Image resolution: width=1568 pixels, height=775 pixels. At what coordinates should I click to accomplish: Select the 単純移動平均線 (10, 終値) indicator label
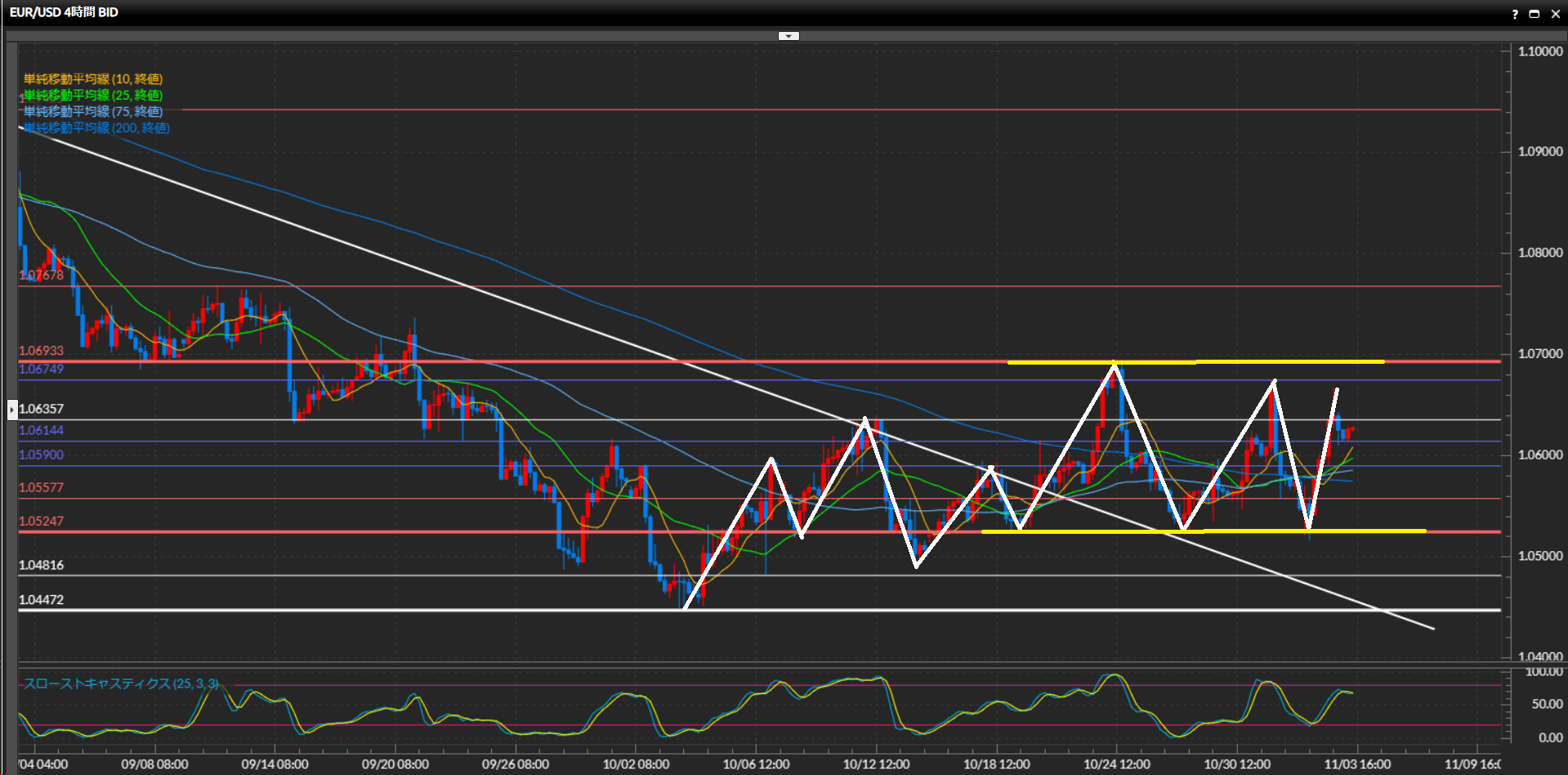coord(93,79)
